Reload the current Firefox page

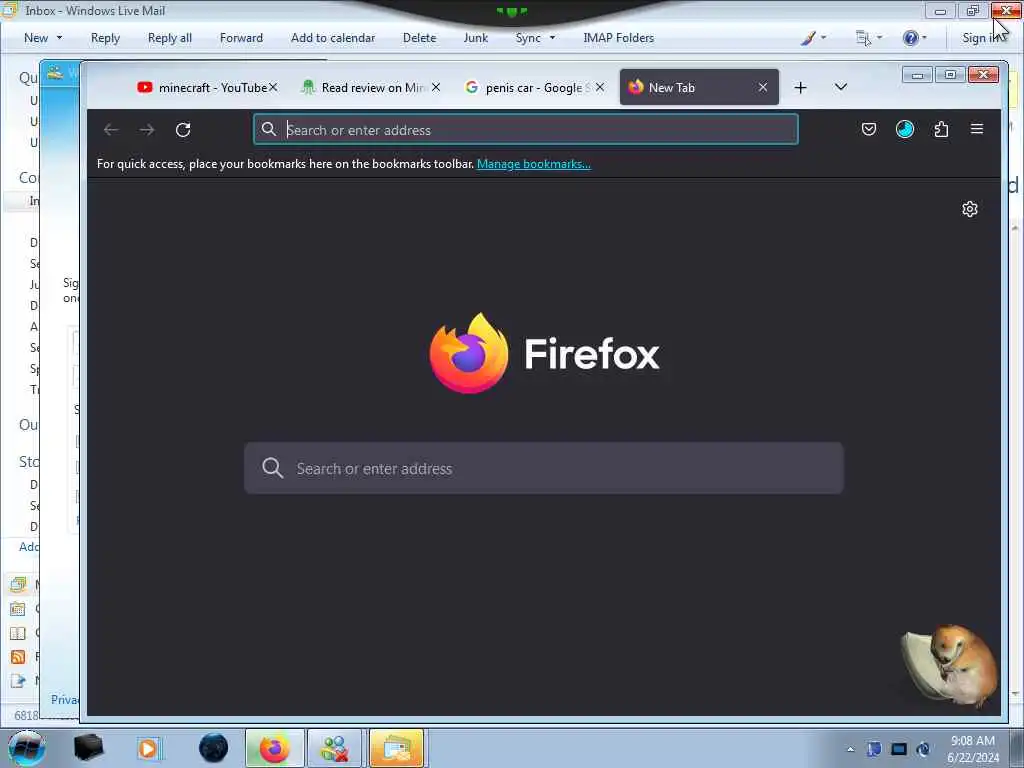click(183, 130)
